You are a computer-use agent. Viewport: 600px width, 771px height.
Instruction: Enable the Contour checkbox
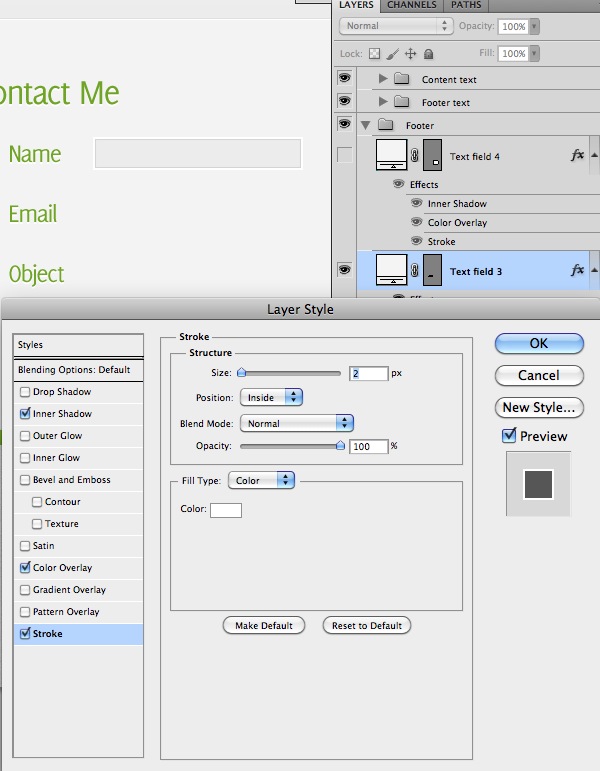(37, 502)
